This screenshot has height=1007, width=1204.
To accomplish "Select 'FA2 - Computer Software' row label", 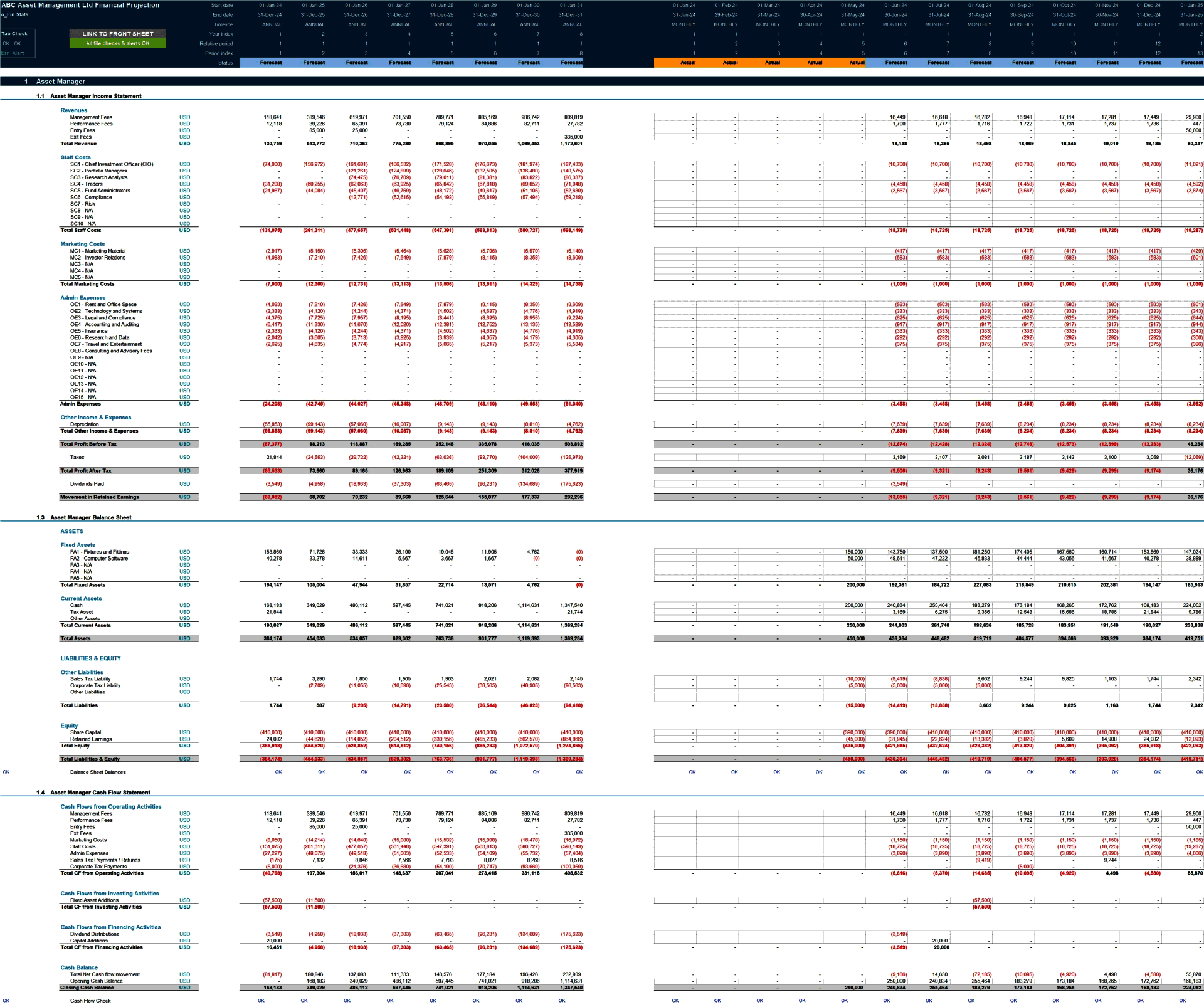I will [x=99, y=559].
